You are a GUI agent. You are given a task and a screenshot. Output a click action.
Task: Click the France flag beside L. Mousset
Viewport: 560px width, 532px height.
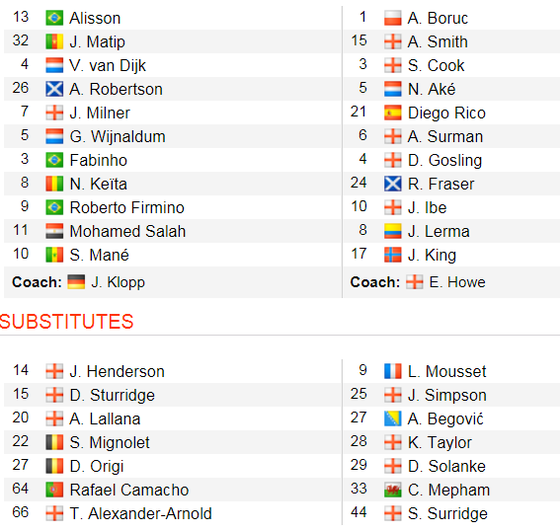393,371
